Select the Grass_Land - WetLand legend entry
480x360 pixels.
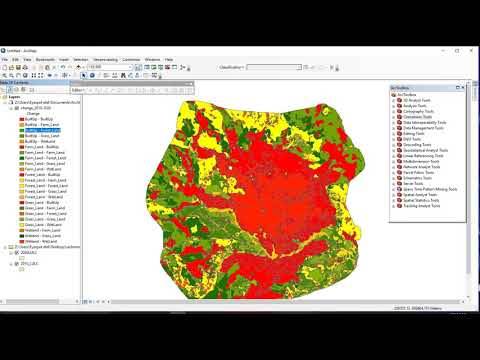43,225
